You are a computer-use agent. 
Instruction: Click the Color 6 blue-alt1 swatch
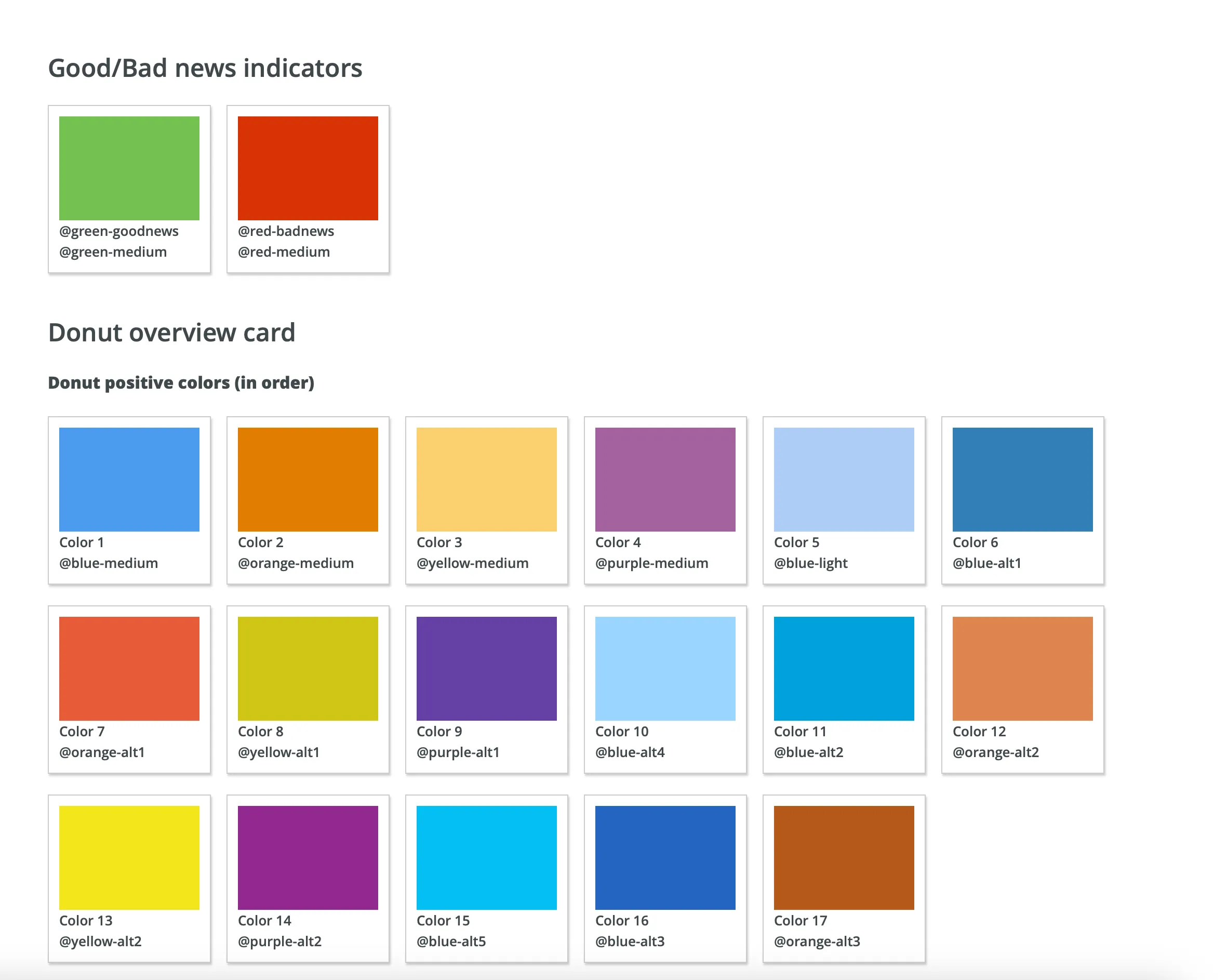[x=1023, y=479]
